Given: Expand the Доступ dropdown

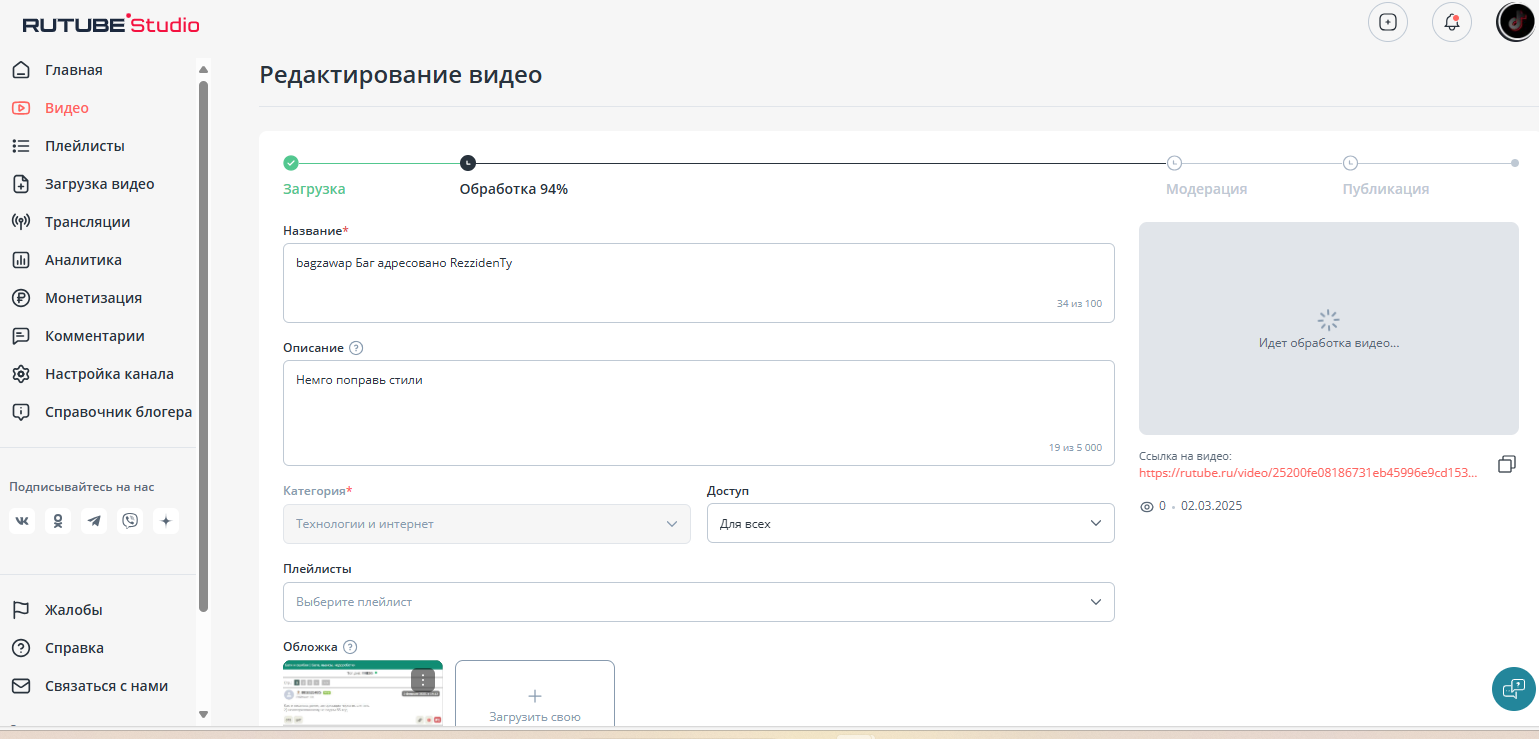Looking at the screenshot, I should pyautogui.click(x=910, y=523).
